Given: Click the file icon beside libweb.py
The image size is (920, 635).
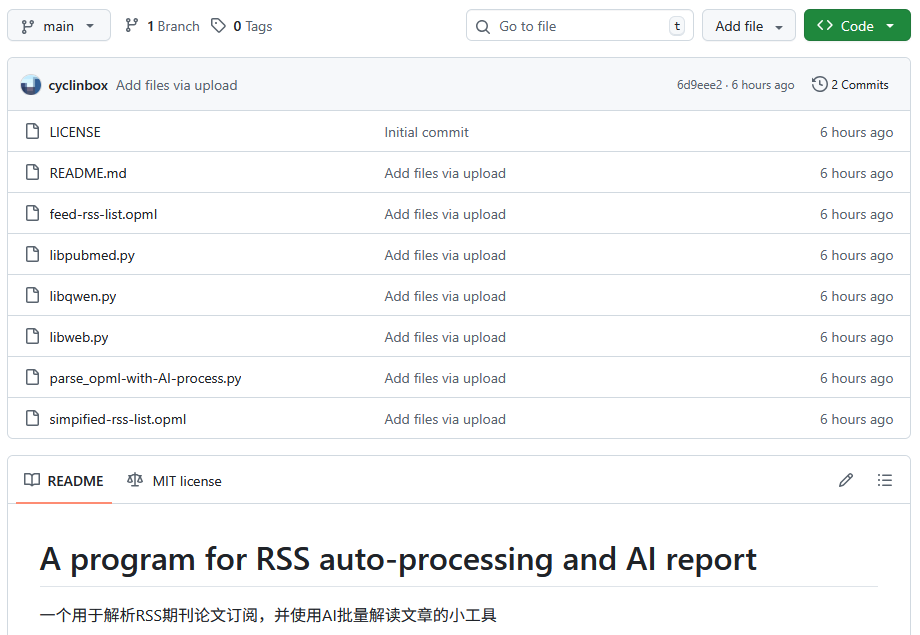Looking at the screenshot, I should (33, 337).
